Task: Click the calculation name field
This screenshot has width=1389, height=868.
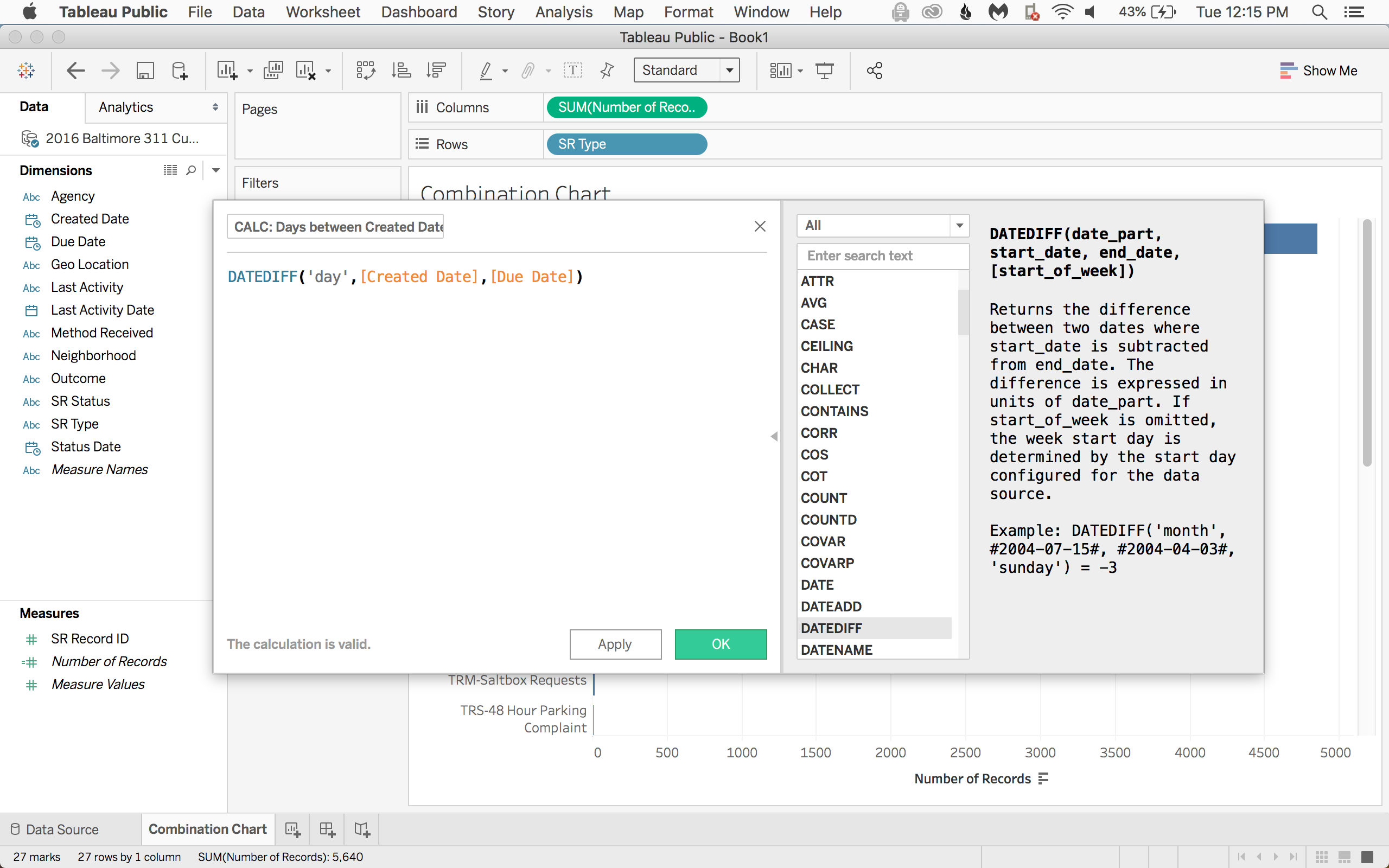Action: tap(335, 226)
